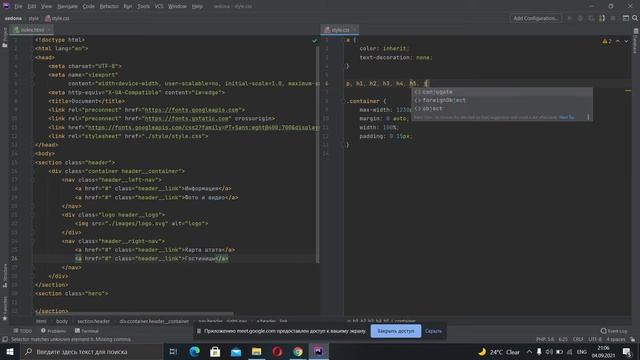Click the tool windows quick access icon in status bar
This screenshot has width=640, height=360.
coord(5,340)
